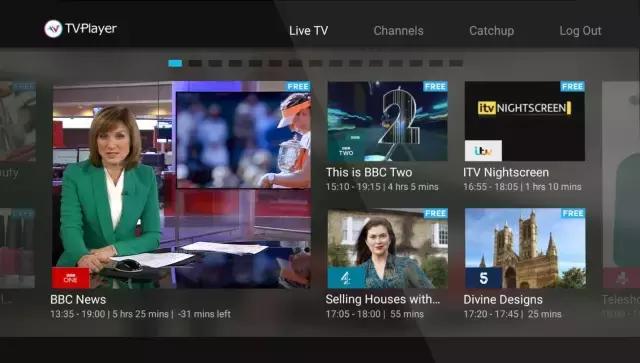Click the BBC Two channel logo
The image size is (640, 363).
346,151
